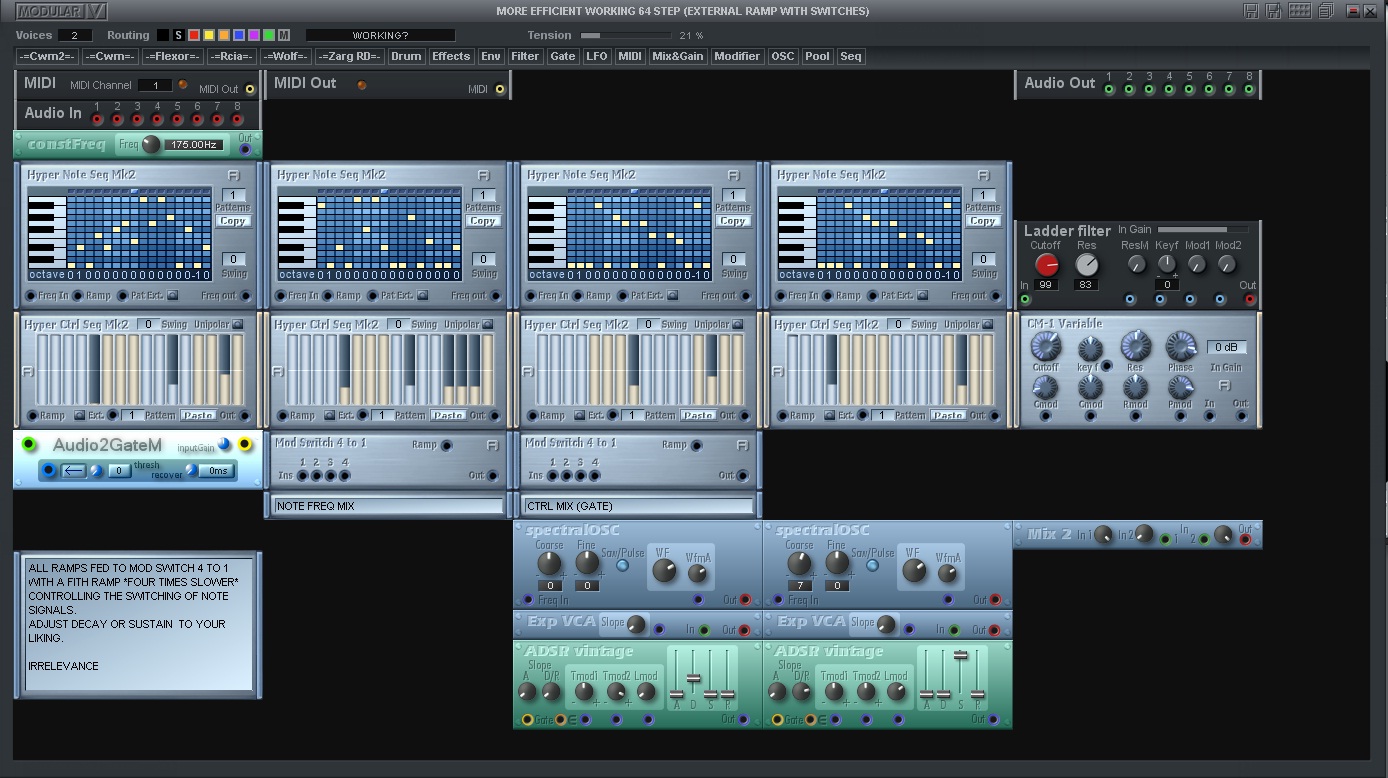Adjust the Sustain slider on second ADSR vintage
The image size is (1388, 778).
(x=960, y=657)
